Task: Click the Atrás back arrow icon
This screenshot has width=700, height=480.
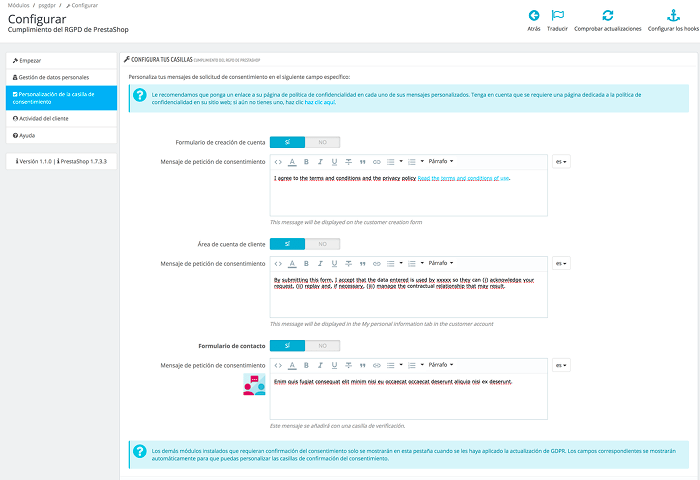Action: tap(534, 15)
